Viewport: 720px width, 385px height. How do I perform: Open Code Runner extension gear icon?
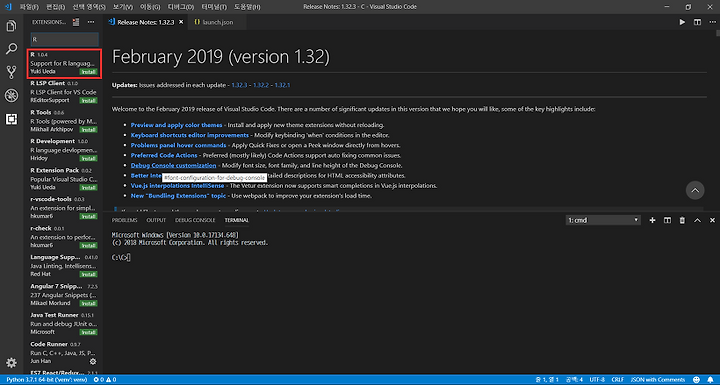93,361
